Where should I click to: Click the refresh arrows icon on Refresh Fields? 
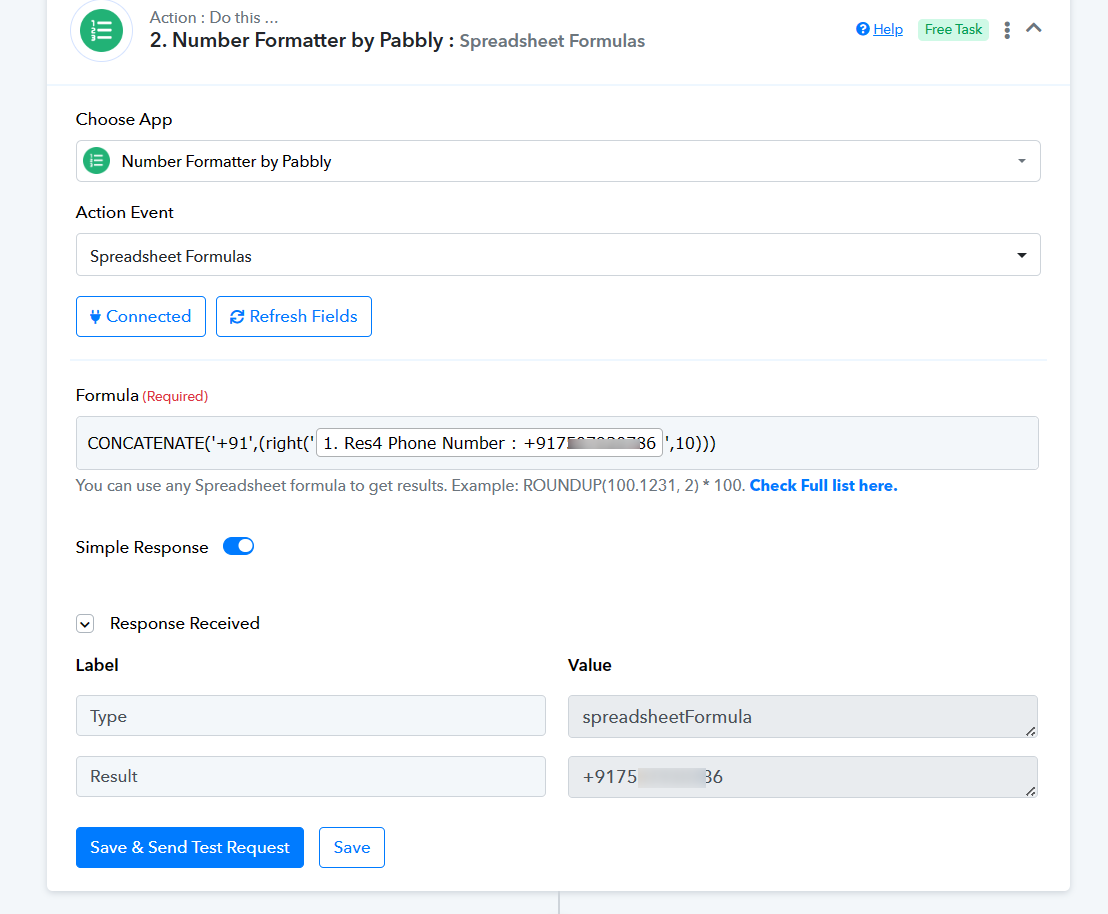(237, 317)
